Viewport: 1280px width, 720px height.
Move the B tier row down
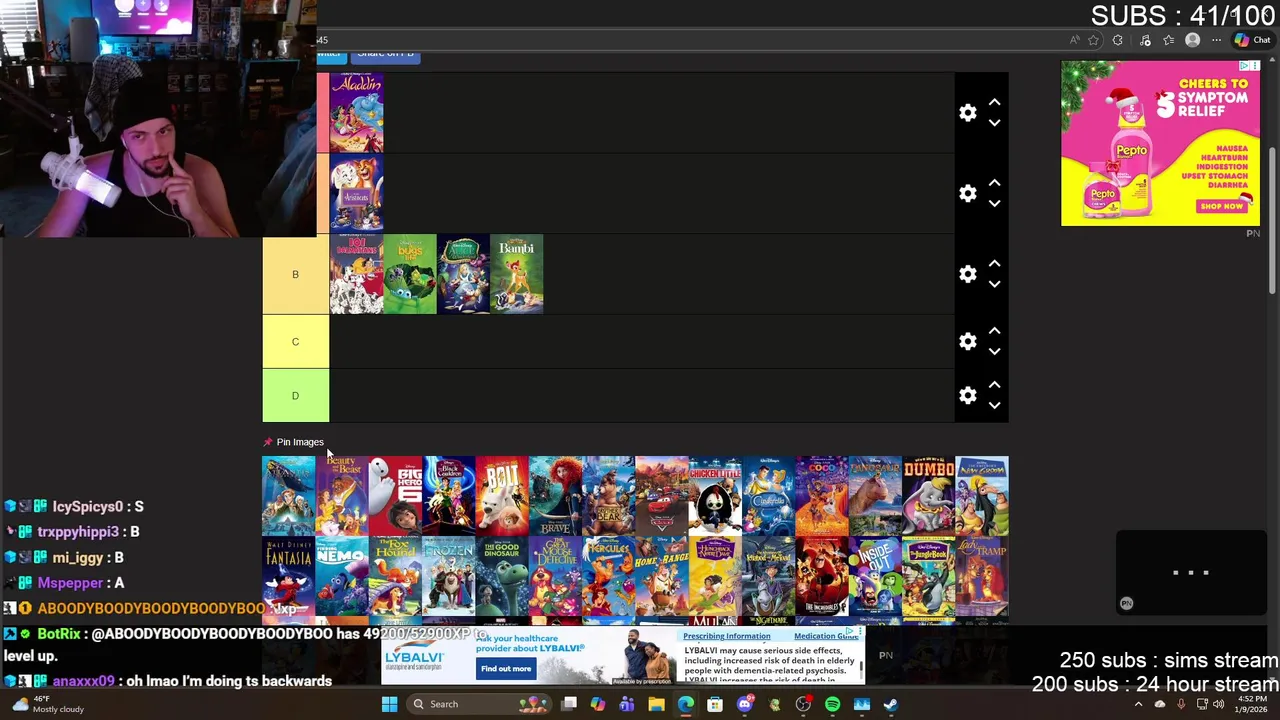click(x=994, y=284)
